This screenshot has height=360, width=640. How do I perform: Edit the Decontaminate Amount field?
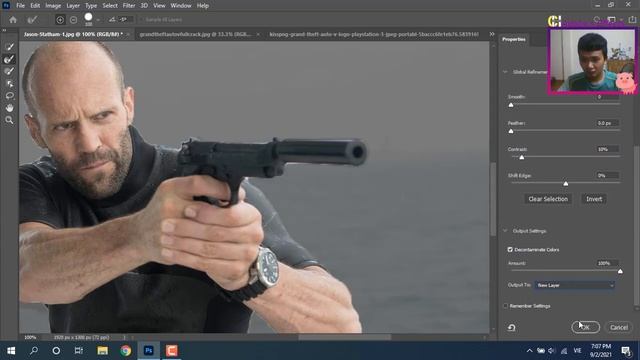(607, 263)
